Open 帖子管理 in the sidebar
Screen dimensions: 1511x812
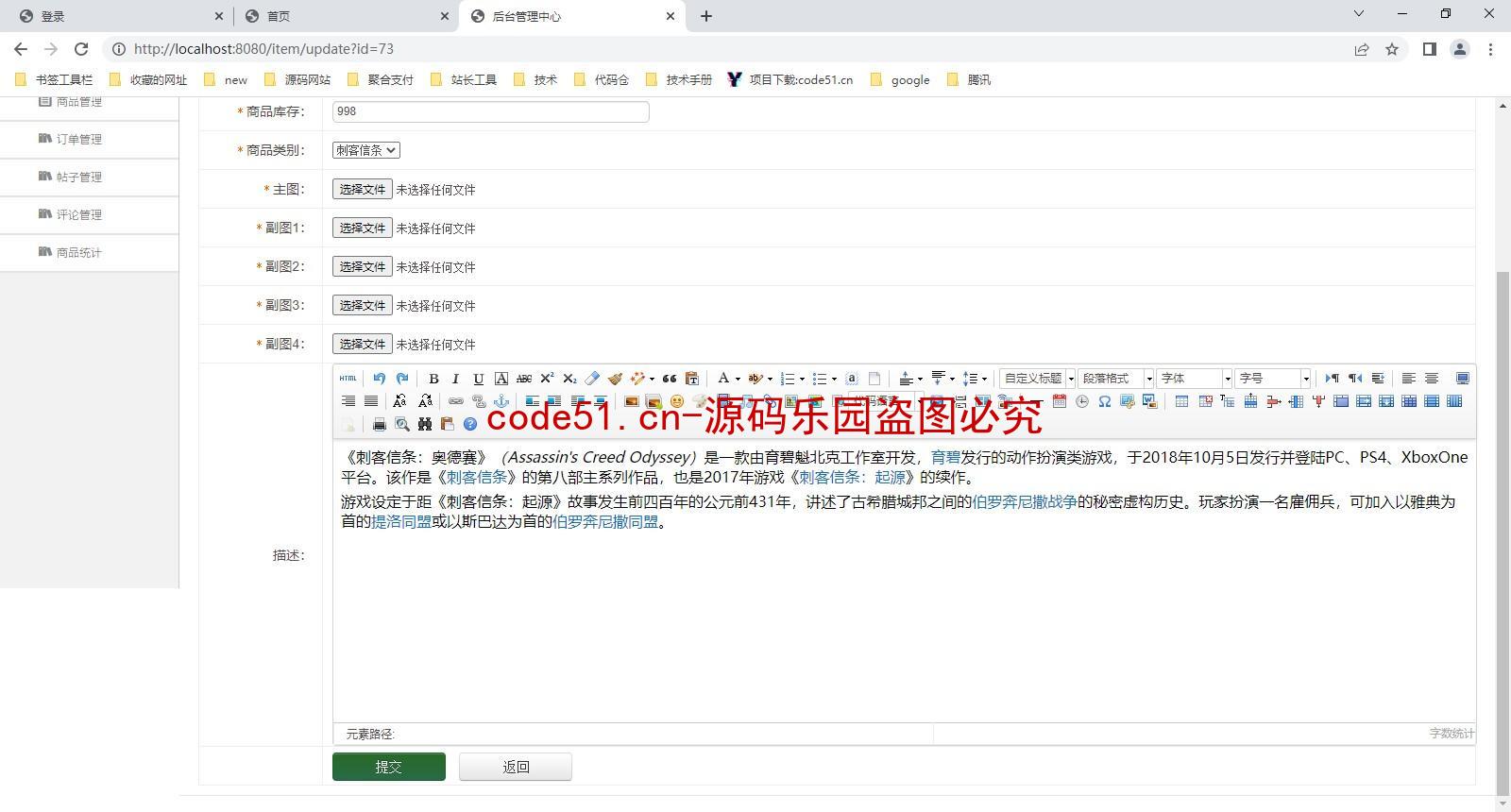78,177
